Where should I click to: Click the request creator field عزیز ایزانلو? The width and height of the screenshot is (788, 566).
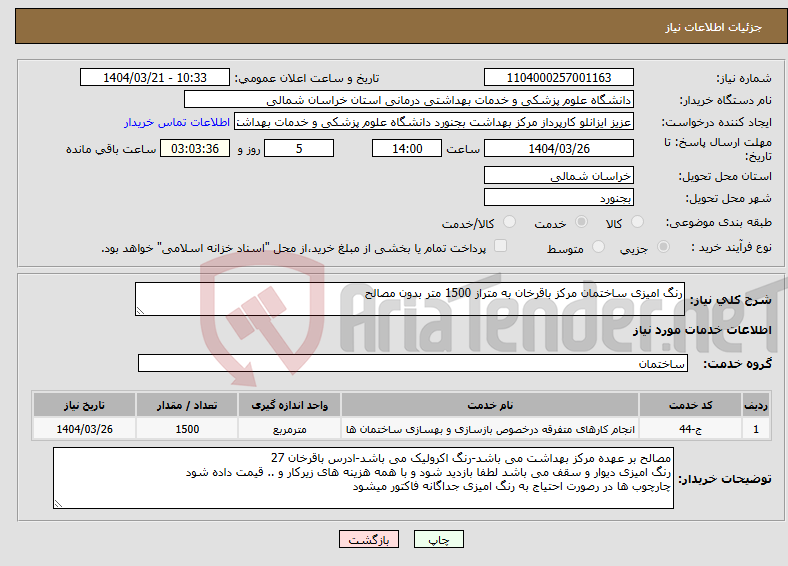click(x=434, y=122)
